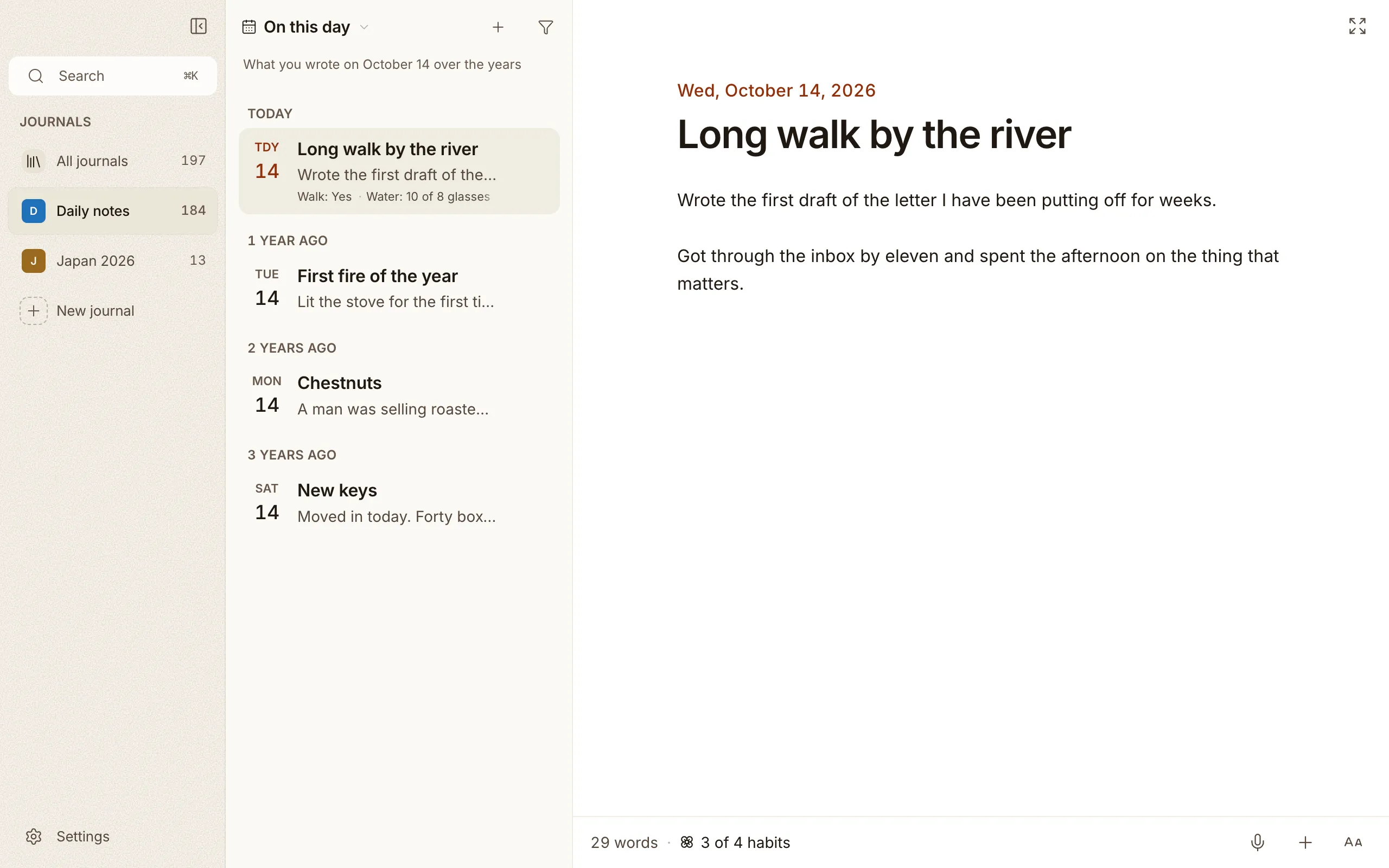Click the 197 count beside All journals
Screen dimensions: 1389x868
point(193,161)
